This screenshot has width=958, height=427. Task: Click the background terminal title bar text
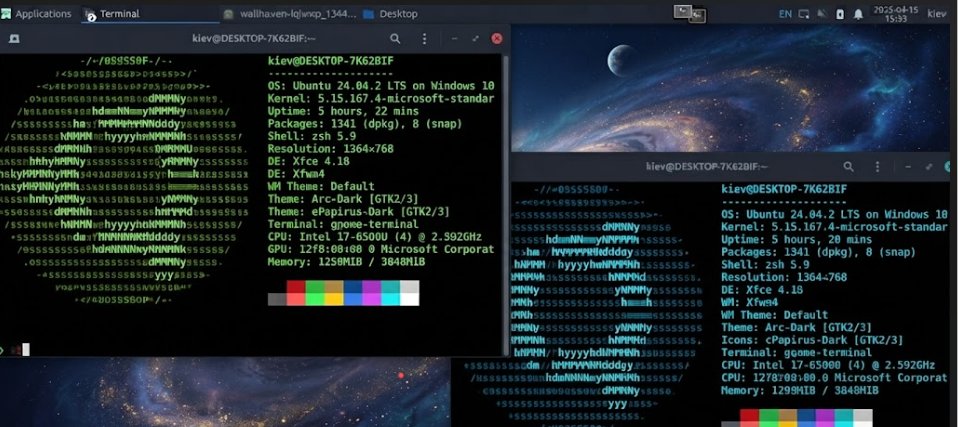pos(707,166)
